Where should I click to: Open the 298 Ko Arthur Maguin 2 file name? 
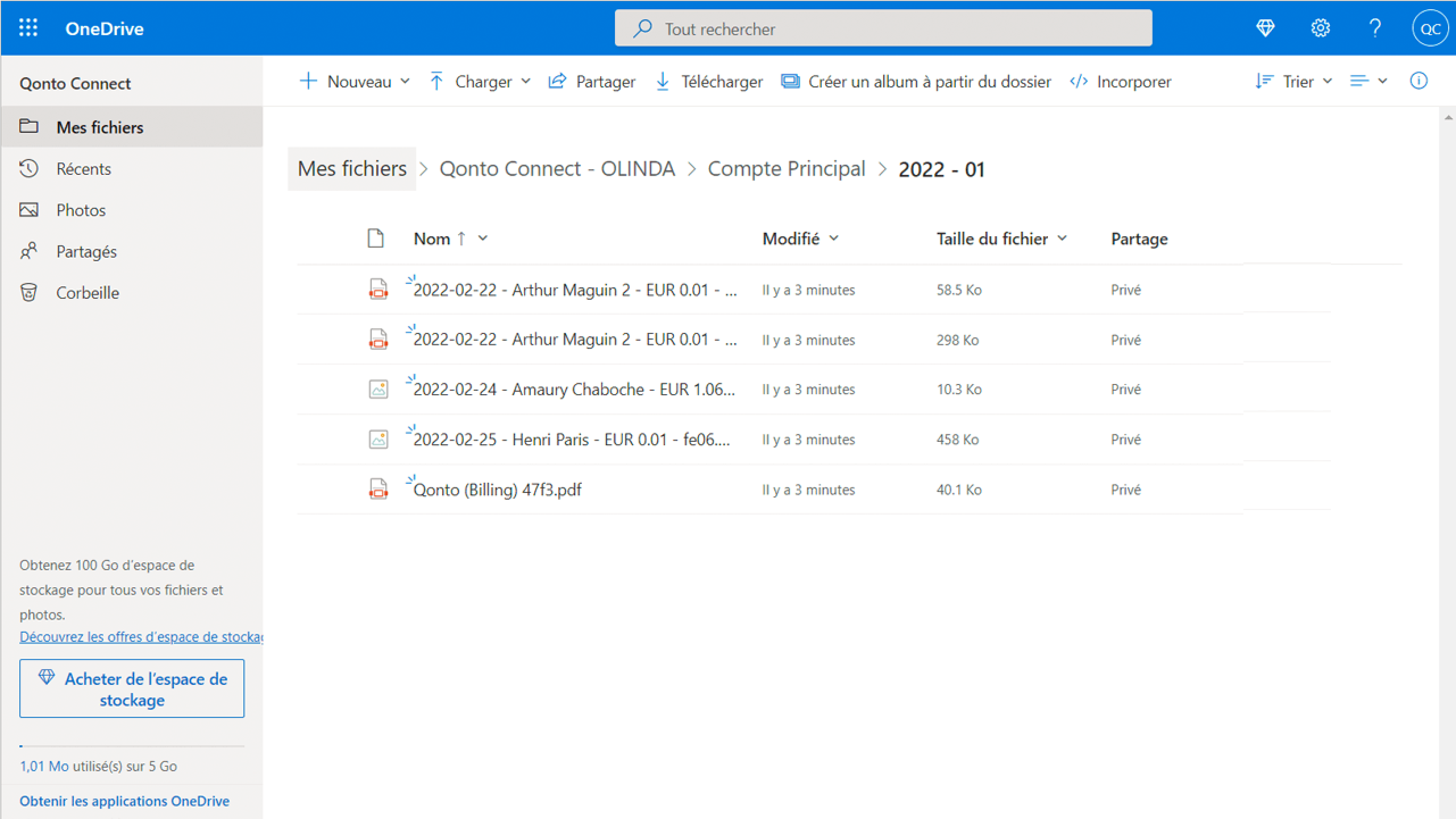click(575, 340)
